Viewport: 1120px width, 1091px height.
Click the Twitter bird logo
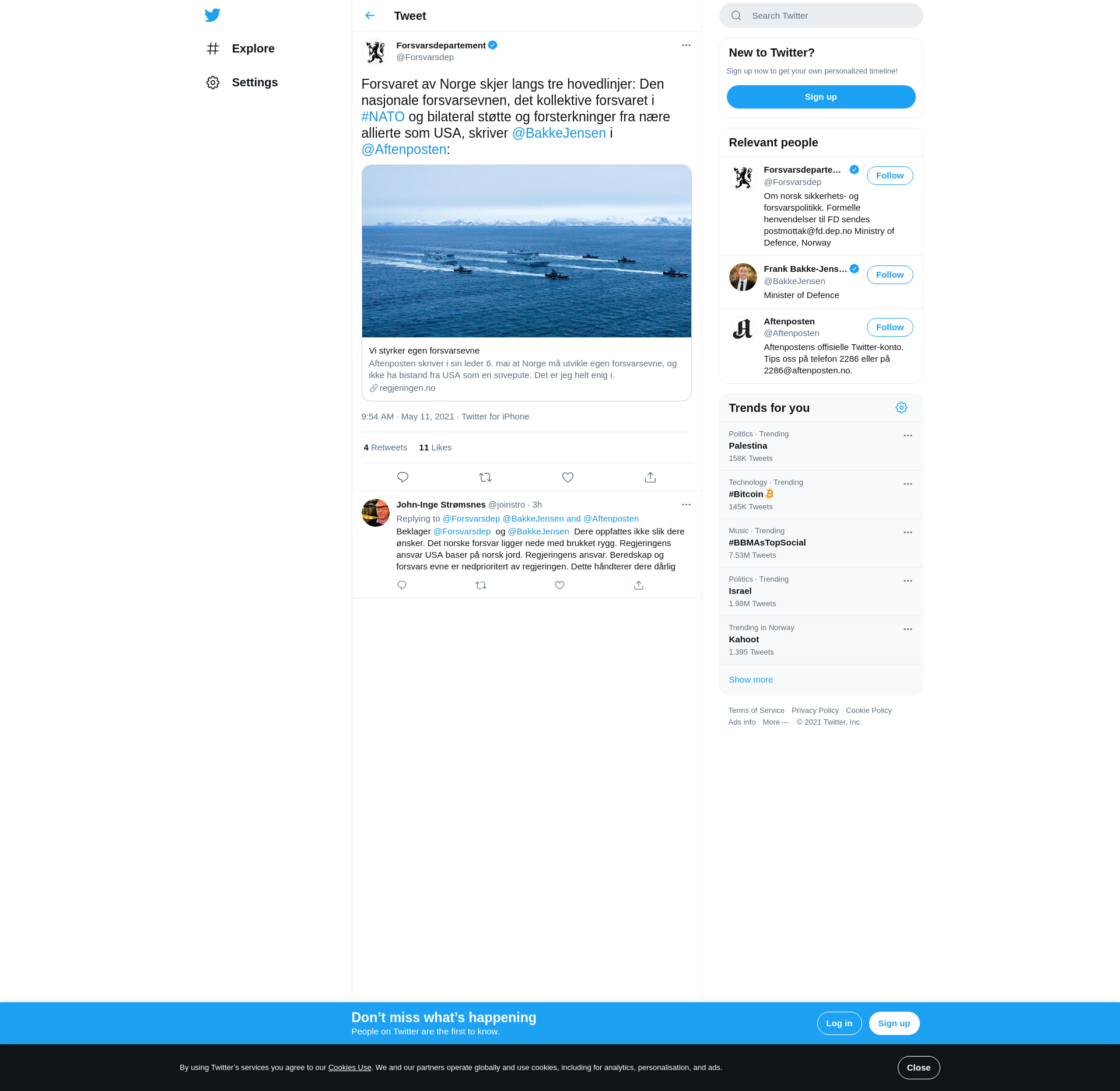pos(212,15)
